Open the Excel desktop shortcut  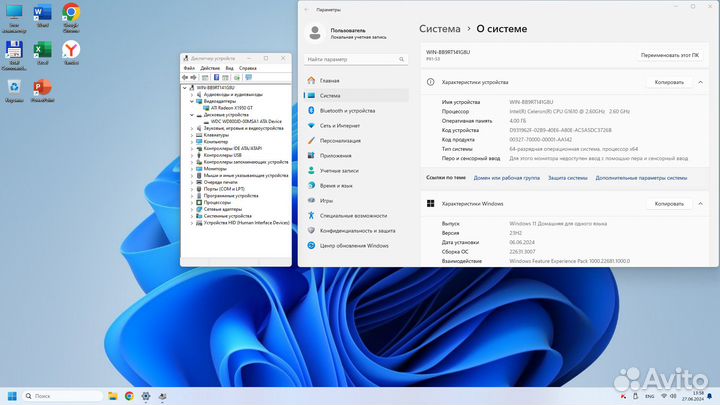click(x=43, y=53)
